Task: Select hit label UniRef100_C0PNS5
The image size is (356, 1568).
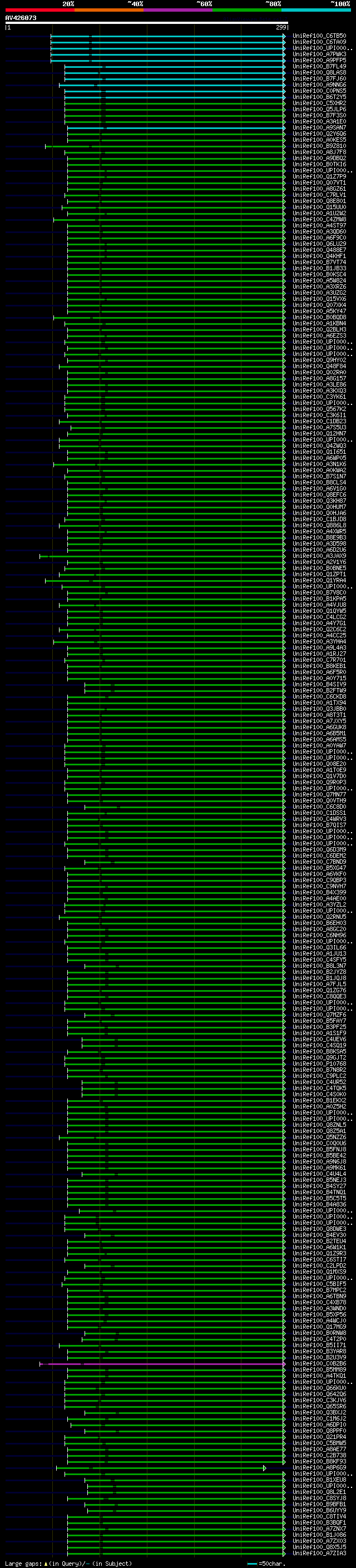Action: (x=319, y=91)
